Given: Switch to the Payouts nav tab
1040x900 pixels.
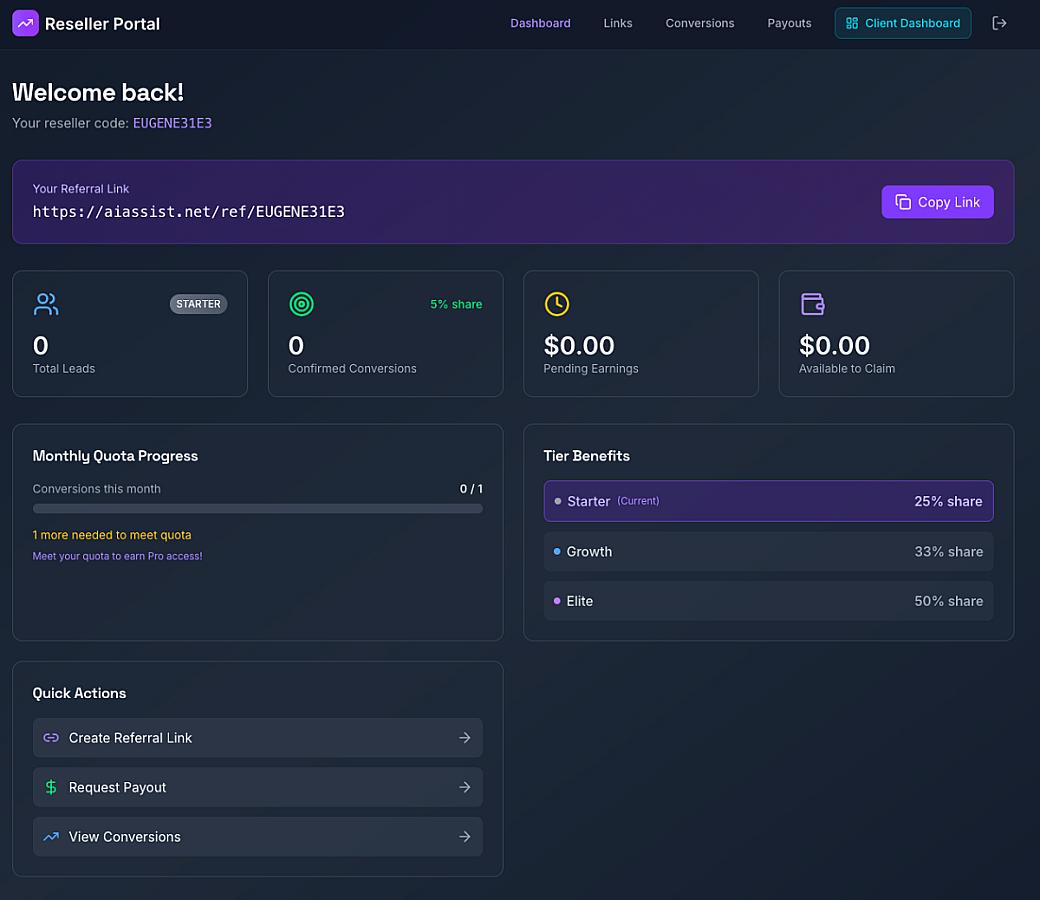Looking at the screenshot, I should pyautogui.click(x=789, y=23).
